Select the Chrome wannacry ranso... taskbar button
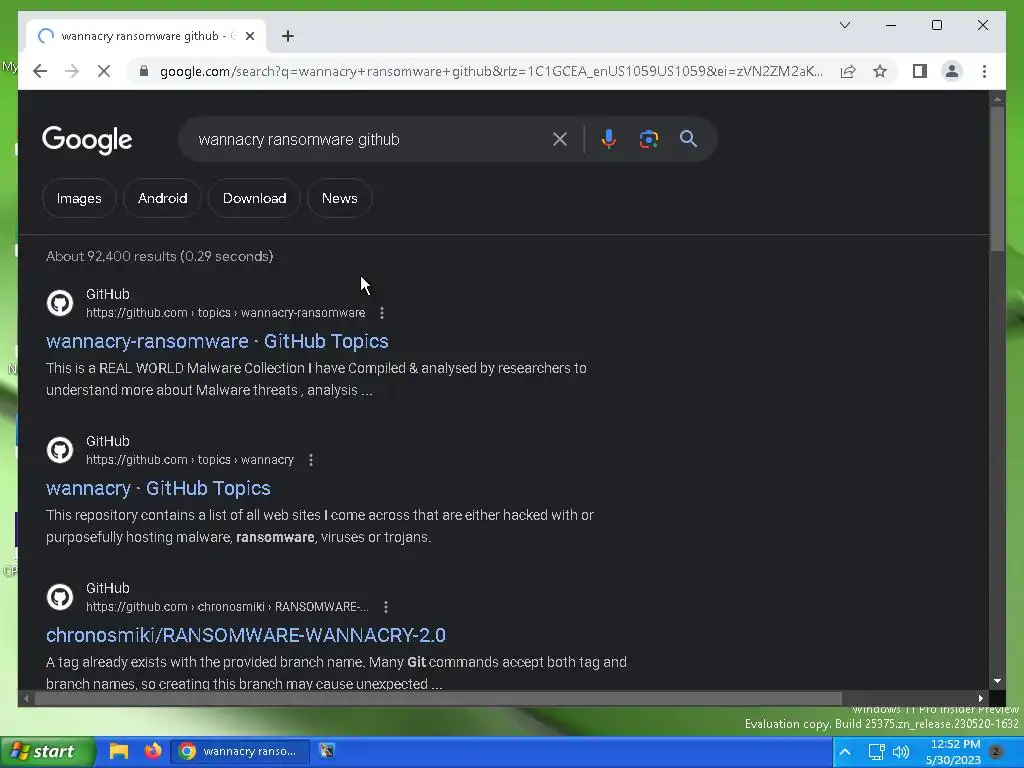1024x768 pixels. tap(240, 751)
